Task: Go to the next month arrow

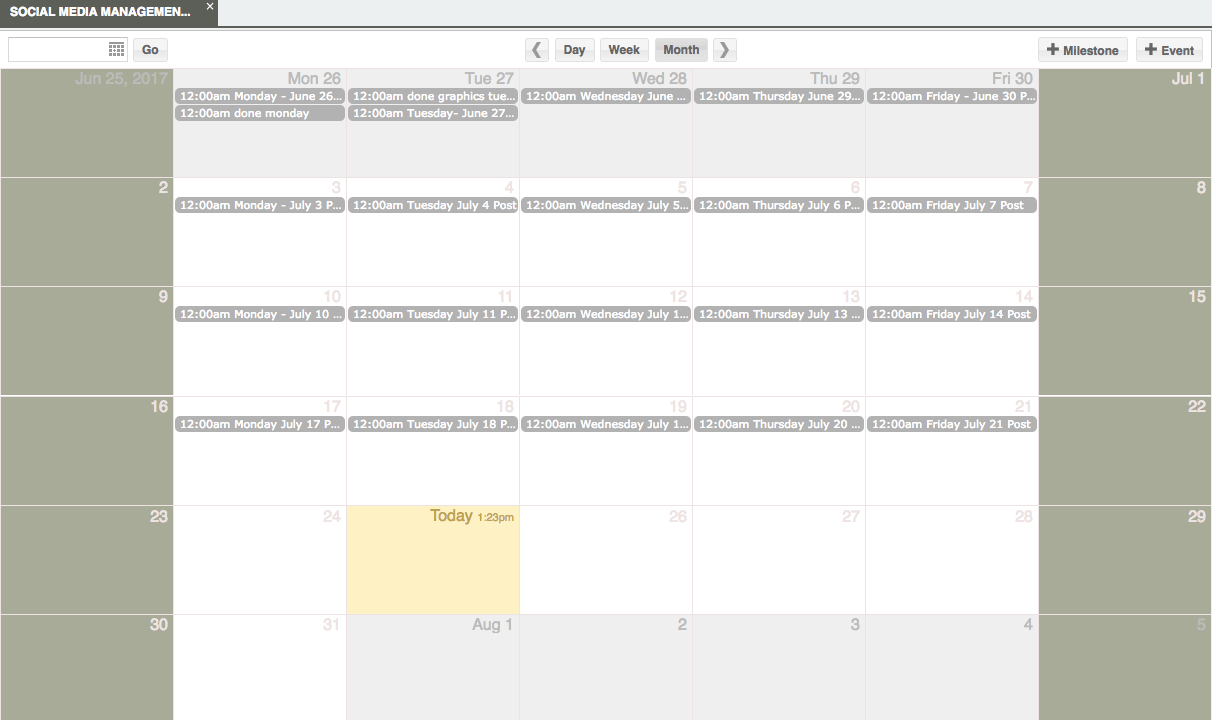Action: point(725,50)
